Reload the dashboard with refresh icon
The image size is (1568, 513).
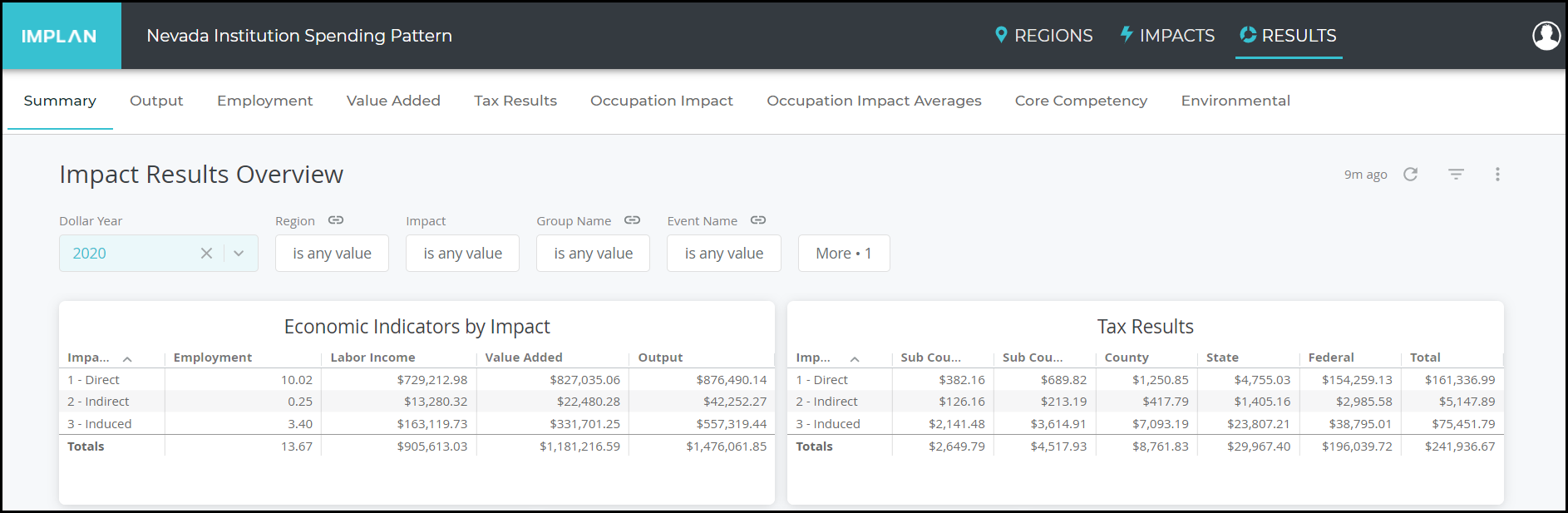pyautogui.click(x=1411, y=175)
